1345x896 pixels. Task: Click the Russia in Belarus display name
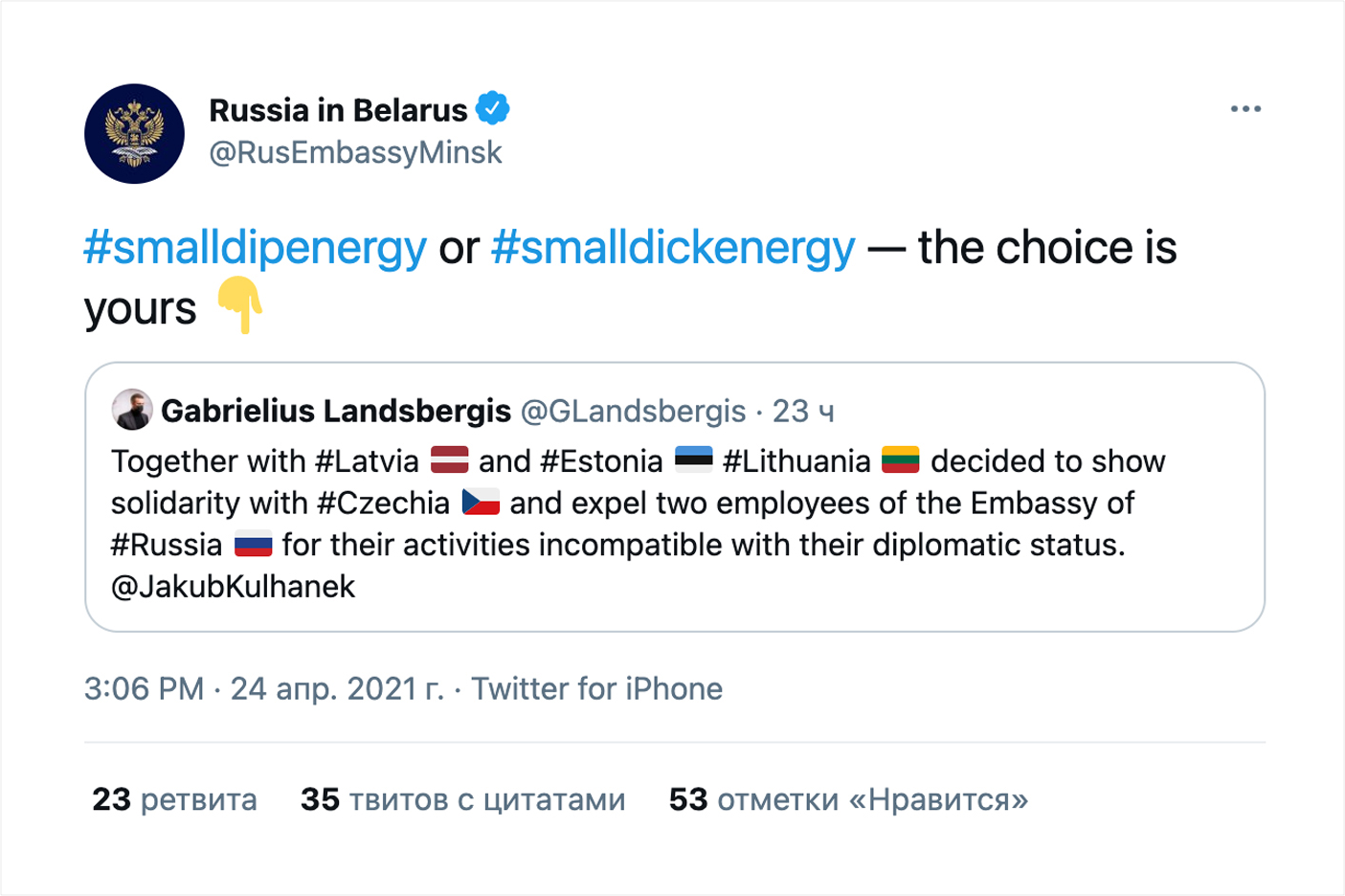338,110
